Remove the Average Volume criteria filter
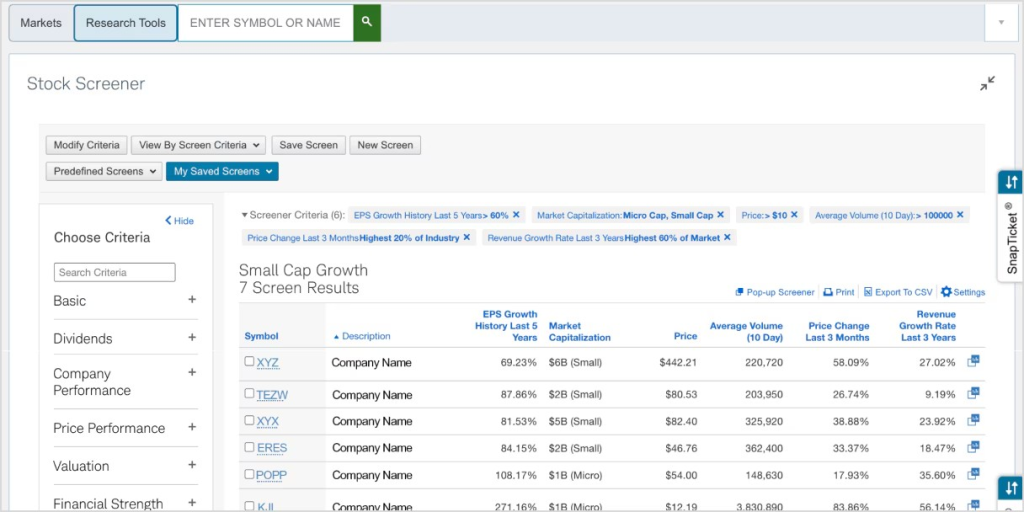 point(960,214)
